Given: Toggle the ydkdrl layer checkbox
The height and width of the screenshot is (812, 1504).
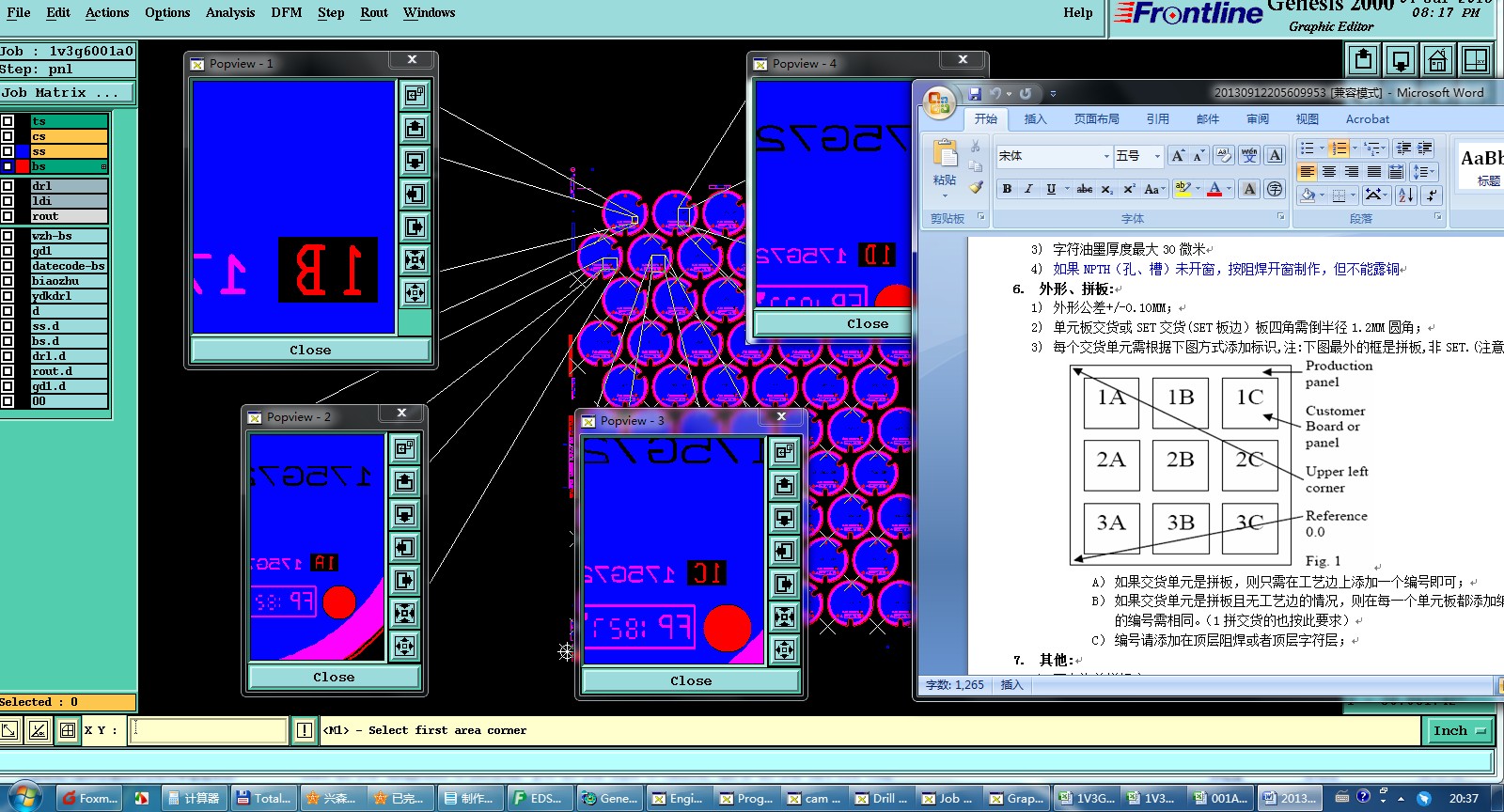Looking at the screenshot, I should 8,296.
